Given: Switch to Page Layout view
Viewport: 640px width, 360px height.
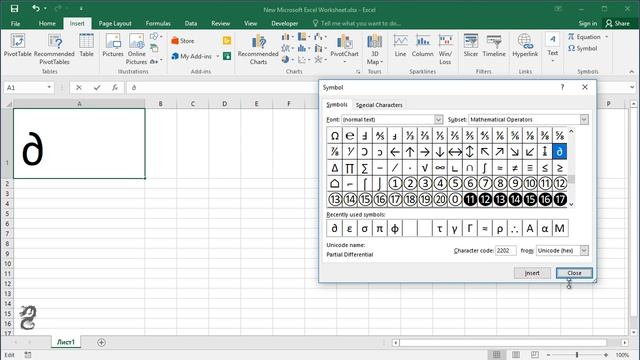Looking at the screenshot, I should point(516,355).
